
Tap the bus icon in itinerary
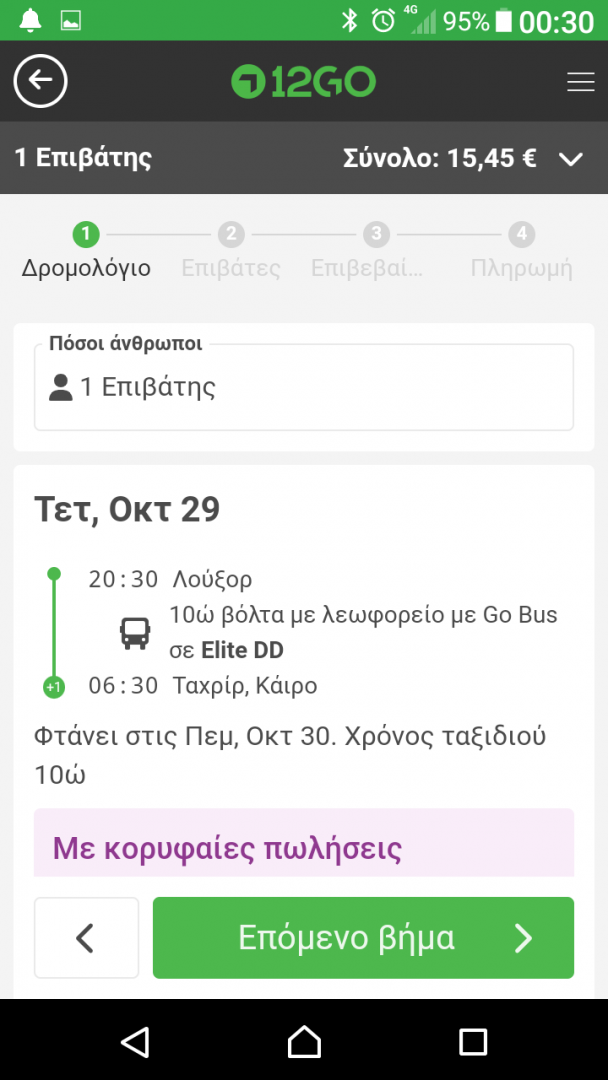(x=135, y=632)
